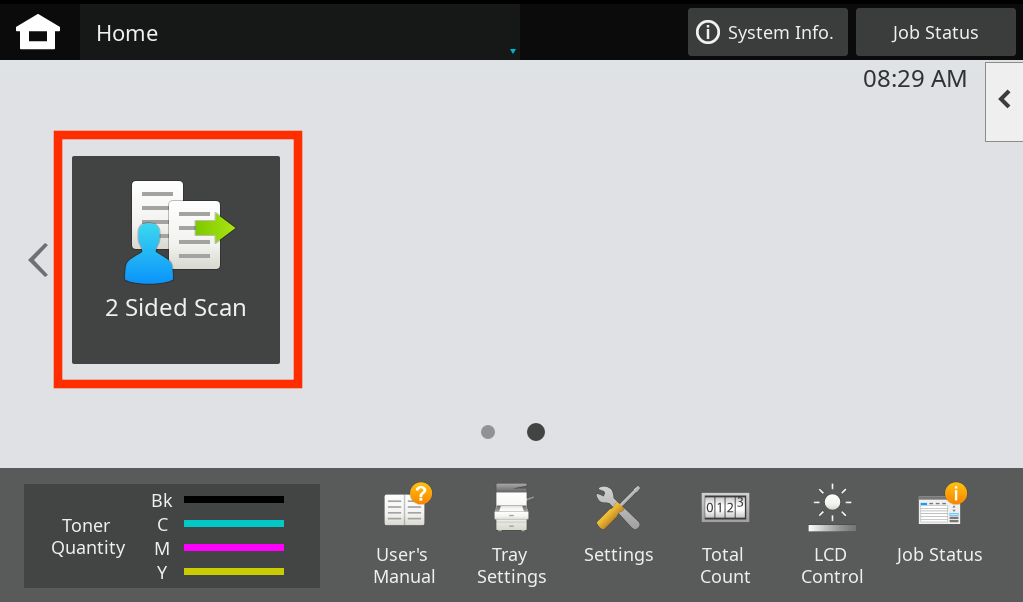Launch the 2 Sided Scan app

(176, 258)
